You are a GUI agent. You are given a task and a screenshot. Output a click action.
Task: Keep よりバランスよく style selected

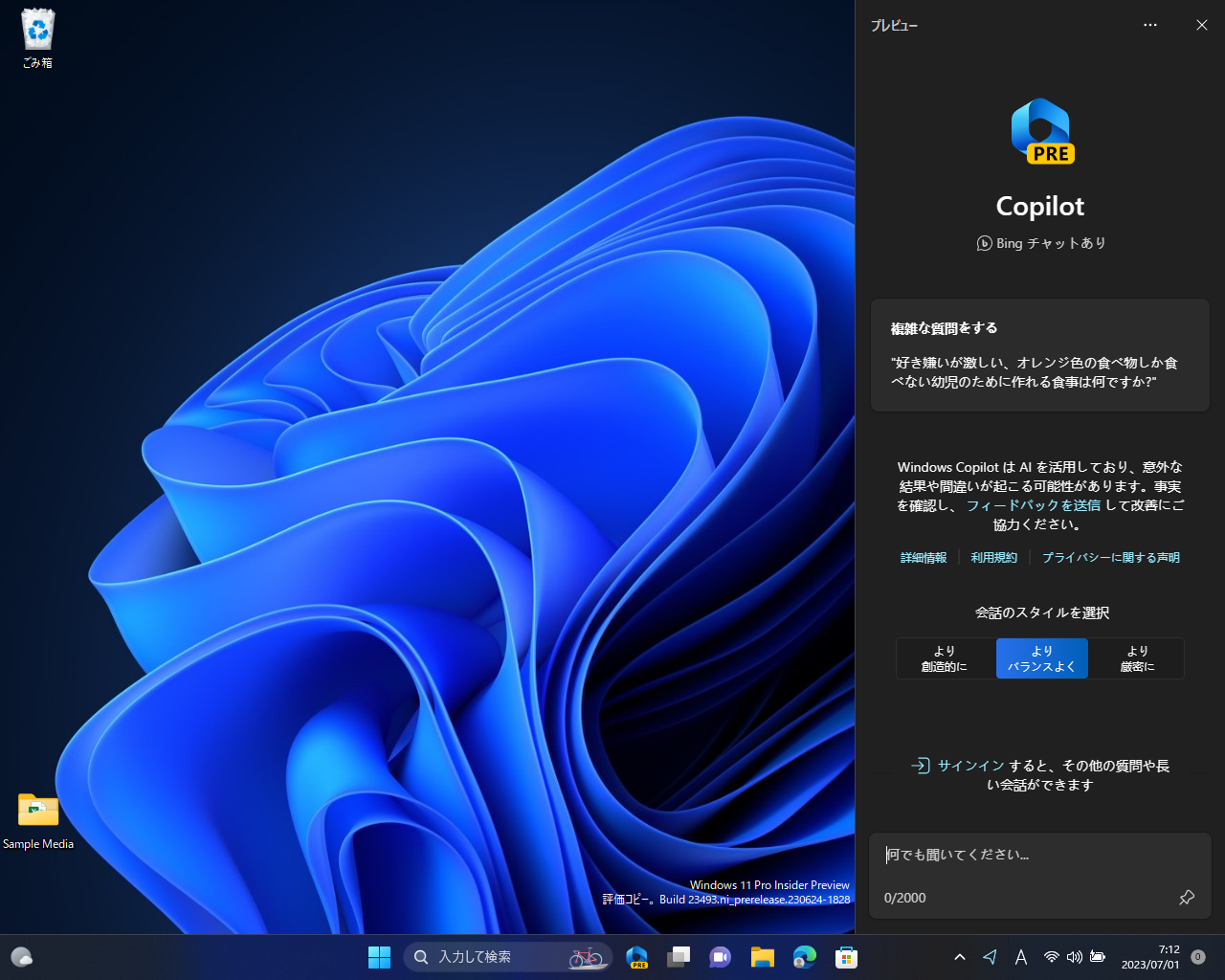(x=1042, y=658)
